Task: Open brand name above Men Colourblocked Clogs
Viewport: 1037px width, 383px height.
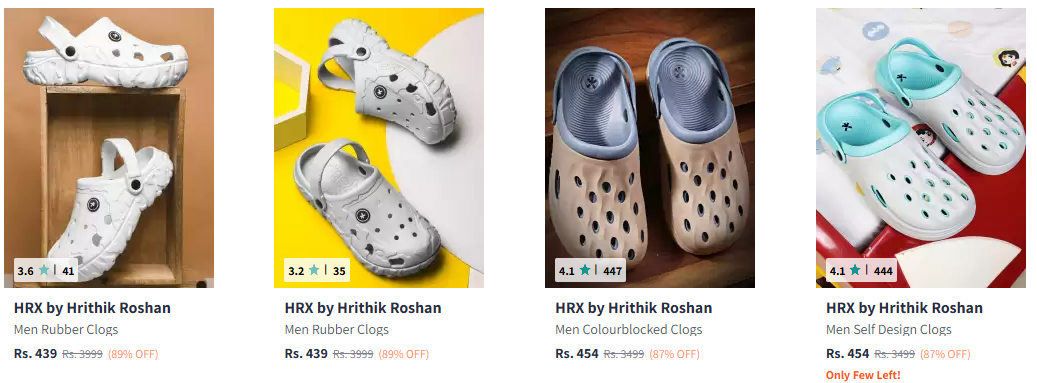Action: 634,308
